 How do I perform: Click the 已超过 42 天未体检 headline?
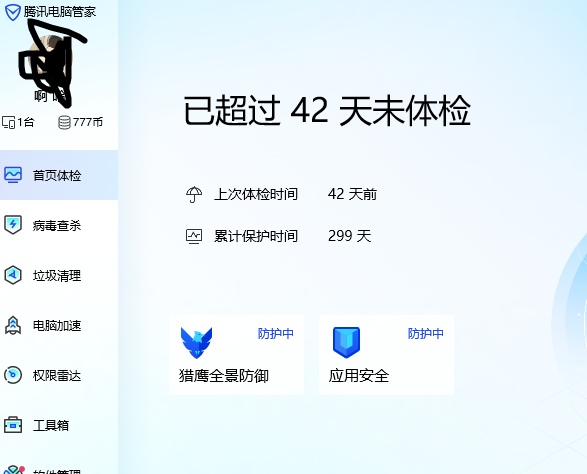pyautogui.click(x=327, y=110)
